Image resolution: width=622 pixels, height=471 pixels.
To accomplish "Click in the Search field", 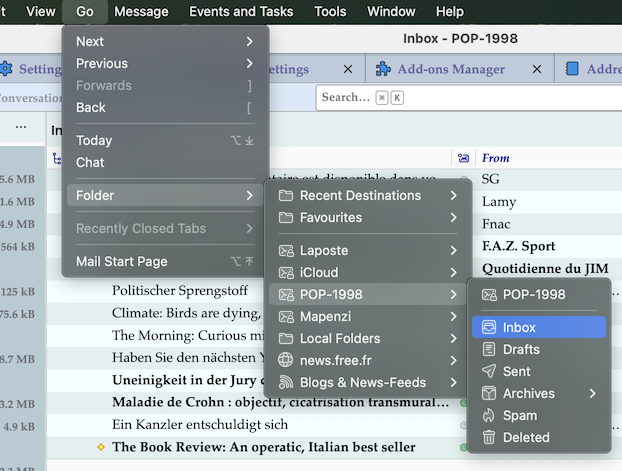I will click(x=469, y=98).
